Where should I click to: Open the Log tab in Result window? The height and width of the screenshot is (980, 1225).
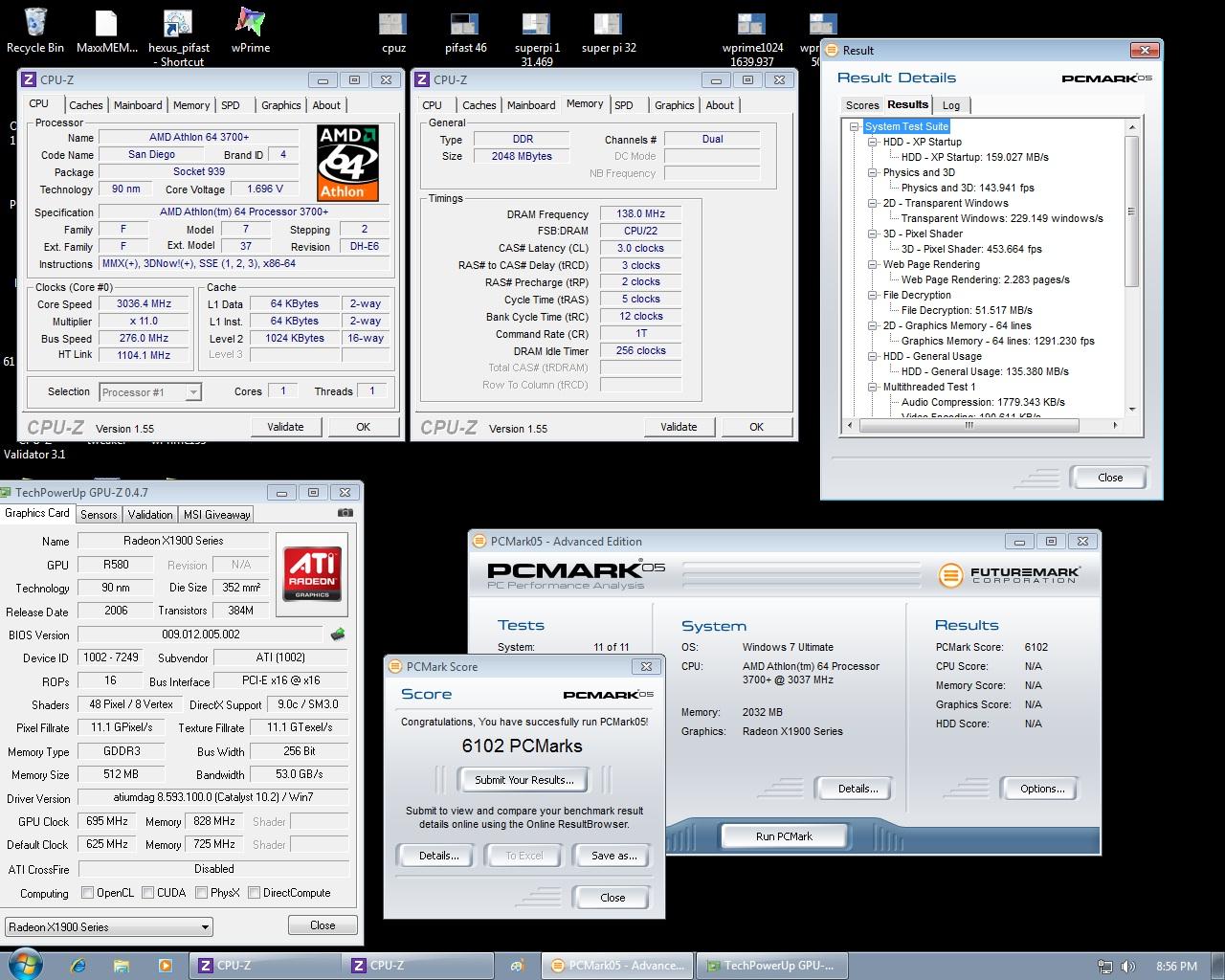[x=950, y=105]
